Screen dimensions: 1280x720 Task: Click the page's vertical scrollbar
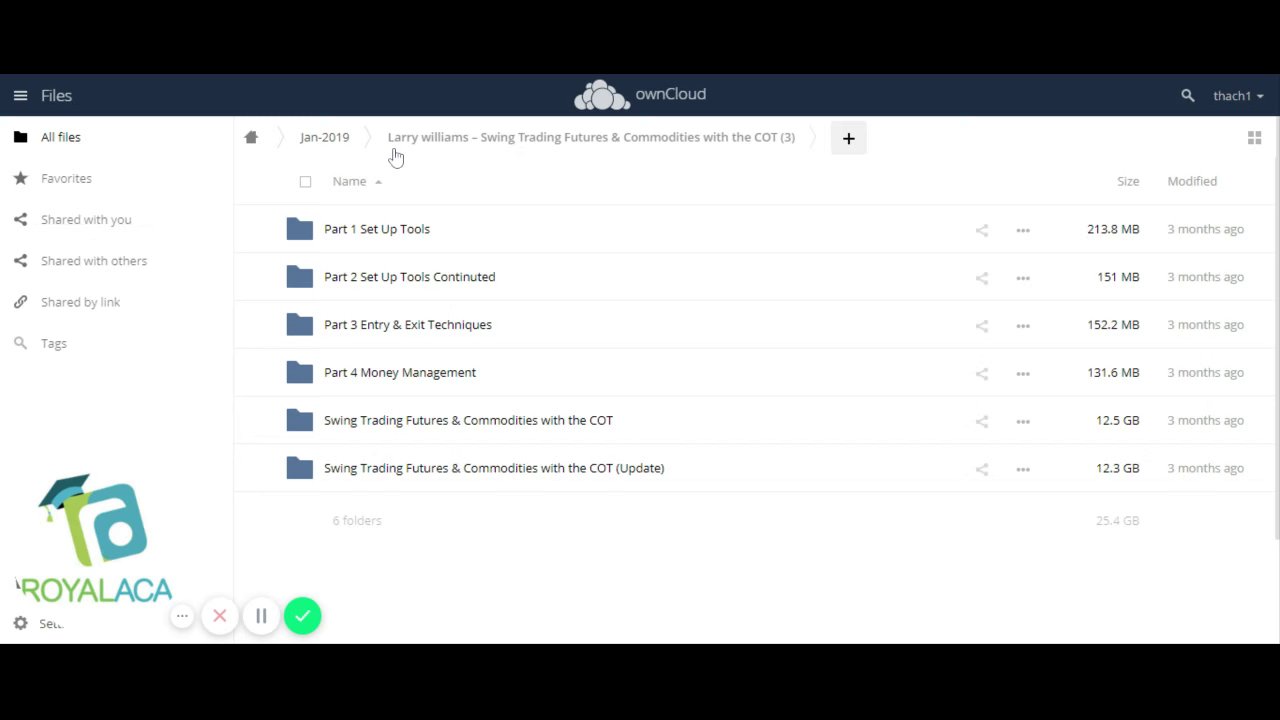[x=1277, y=330]
